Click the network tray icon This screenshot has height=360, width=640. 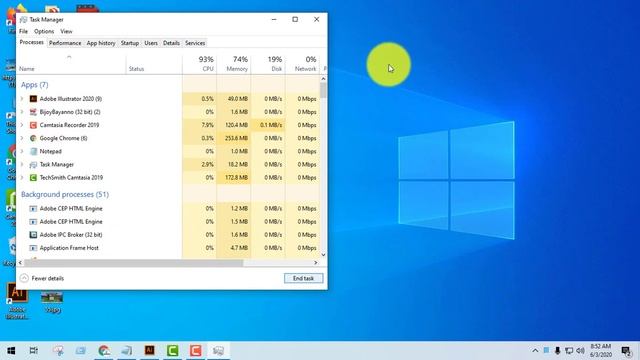point(569,351)
